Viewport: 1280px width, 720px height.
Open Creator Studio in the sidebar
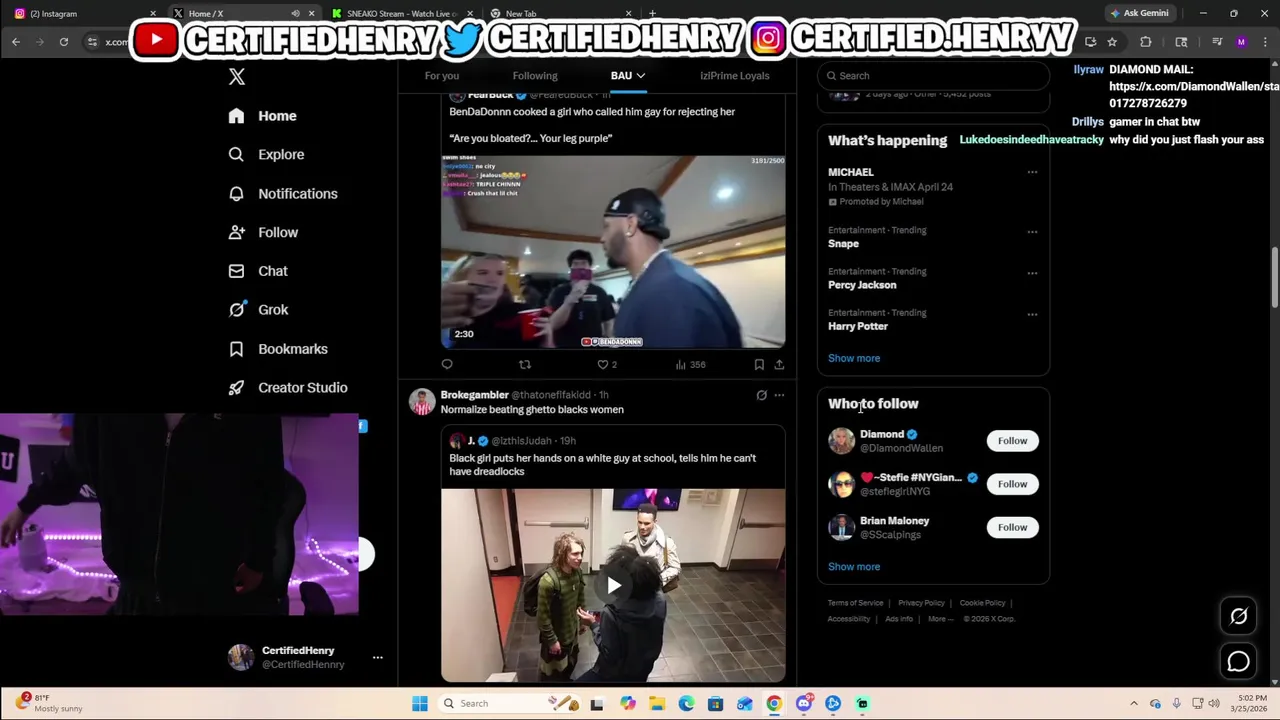pos(287,388)
